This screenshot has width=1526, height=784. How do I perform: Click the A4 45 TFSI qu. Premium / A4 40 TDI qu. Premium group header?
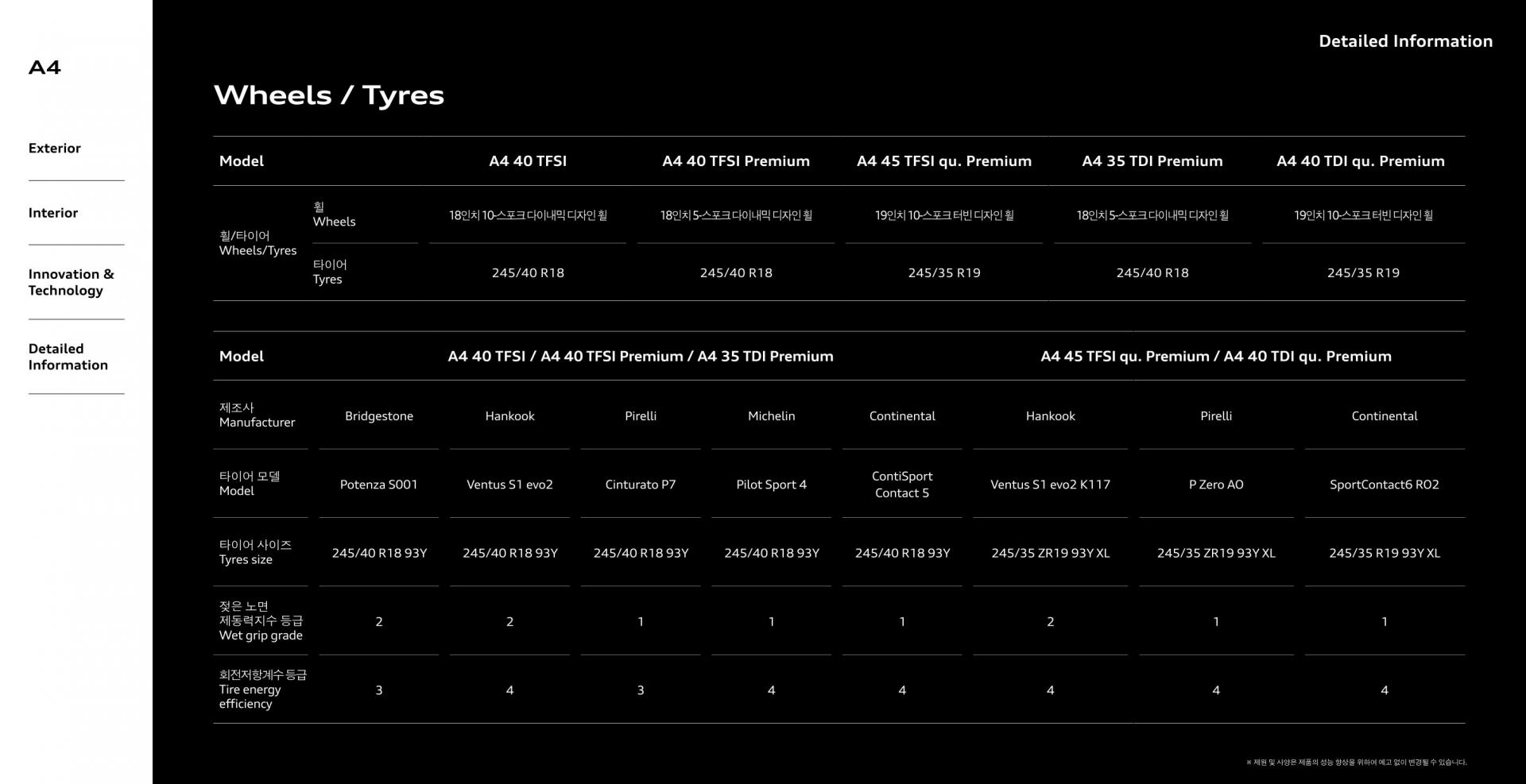click(1216, 357)
